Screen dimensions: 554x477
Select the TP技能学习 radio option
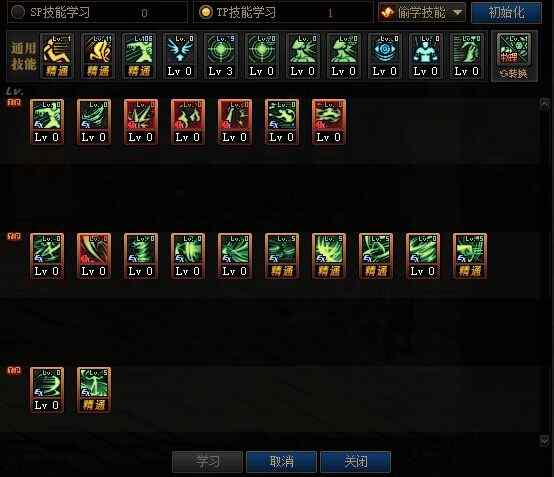pyautogui.click(x=206, y=12)
